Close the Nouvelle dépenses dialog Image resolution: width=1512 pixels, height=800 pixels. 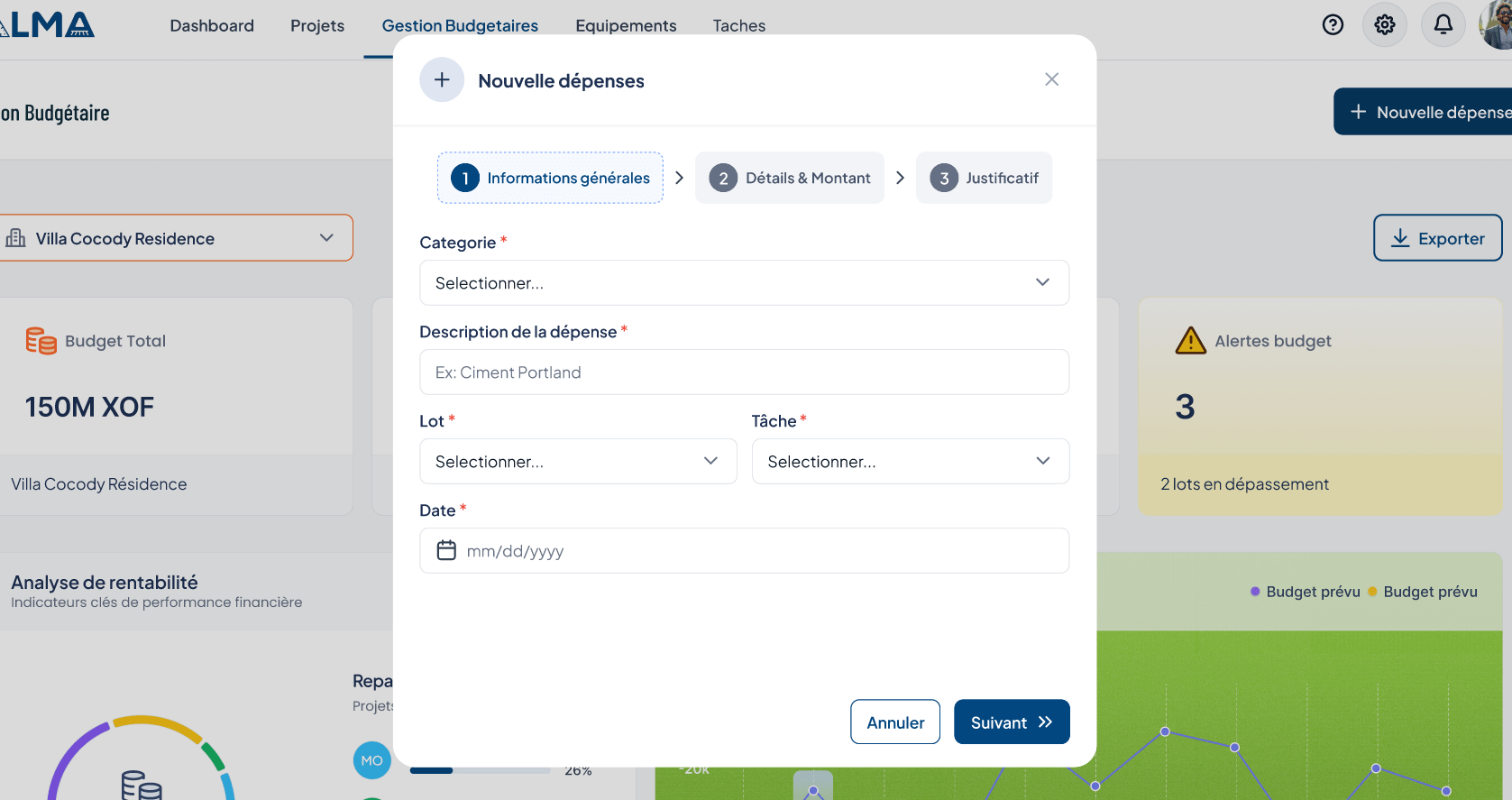1051,79
